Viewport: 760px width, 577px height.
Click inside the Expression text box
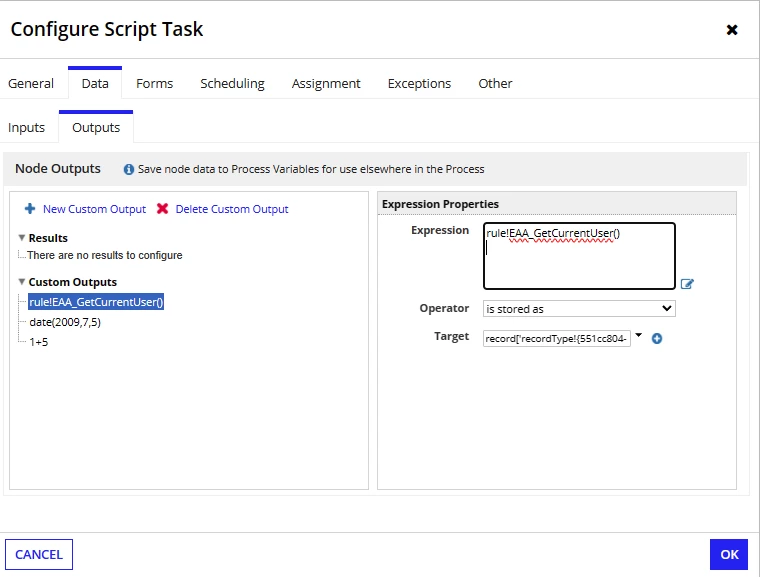[579, 256]
